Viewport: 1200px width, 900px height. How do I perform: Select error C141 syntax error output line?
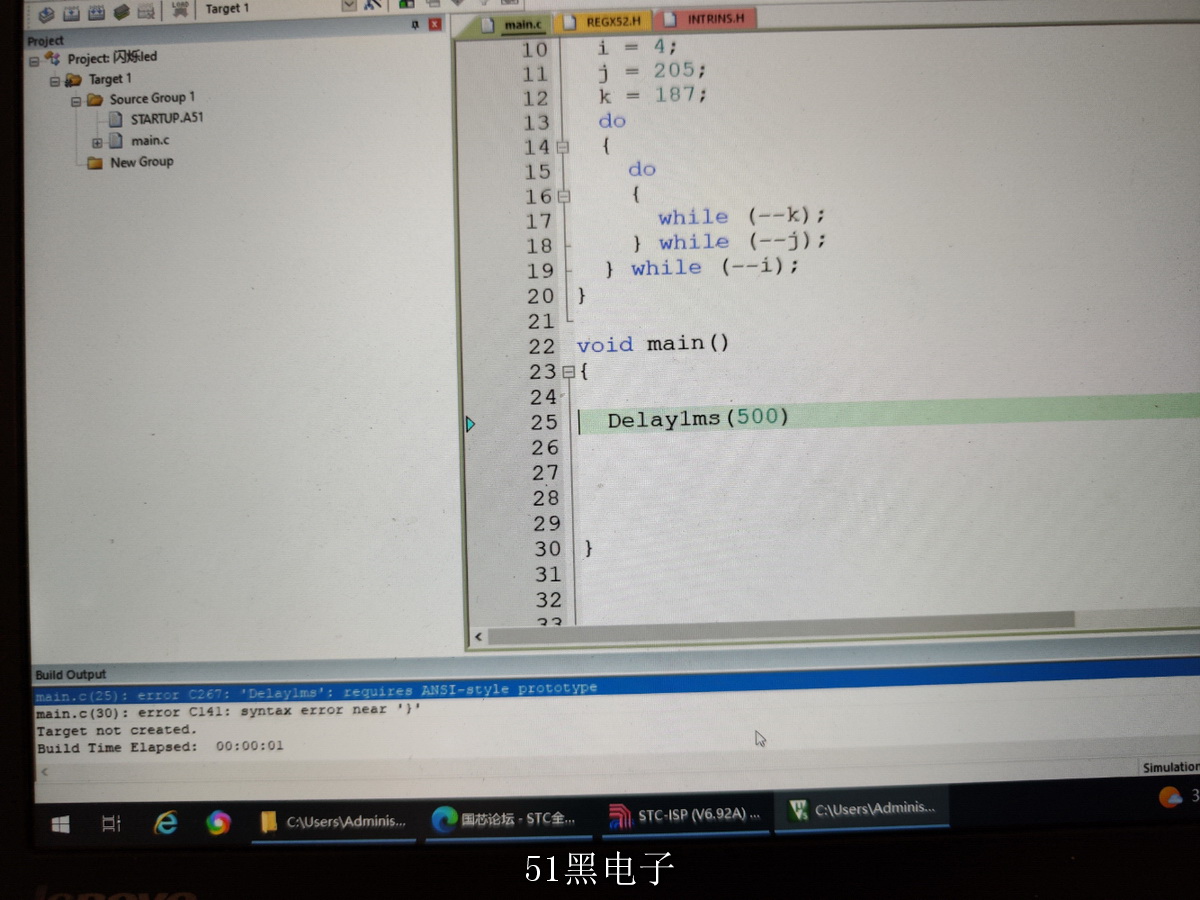pos(229,711)
